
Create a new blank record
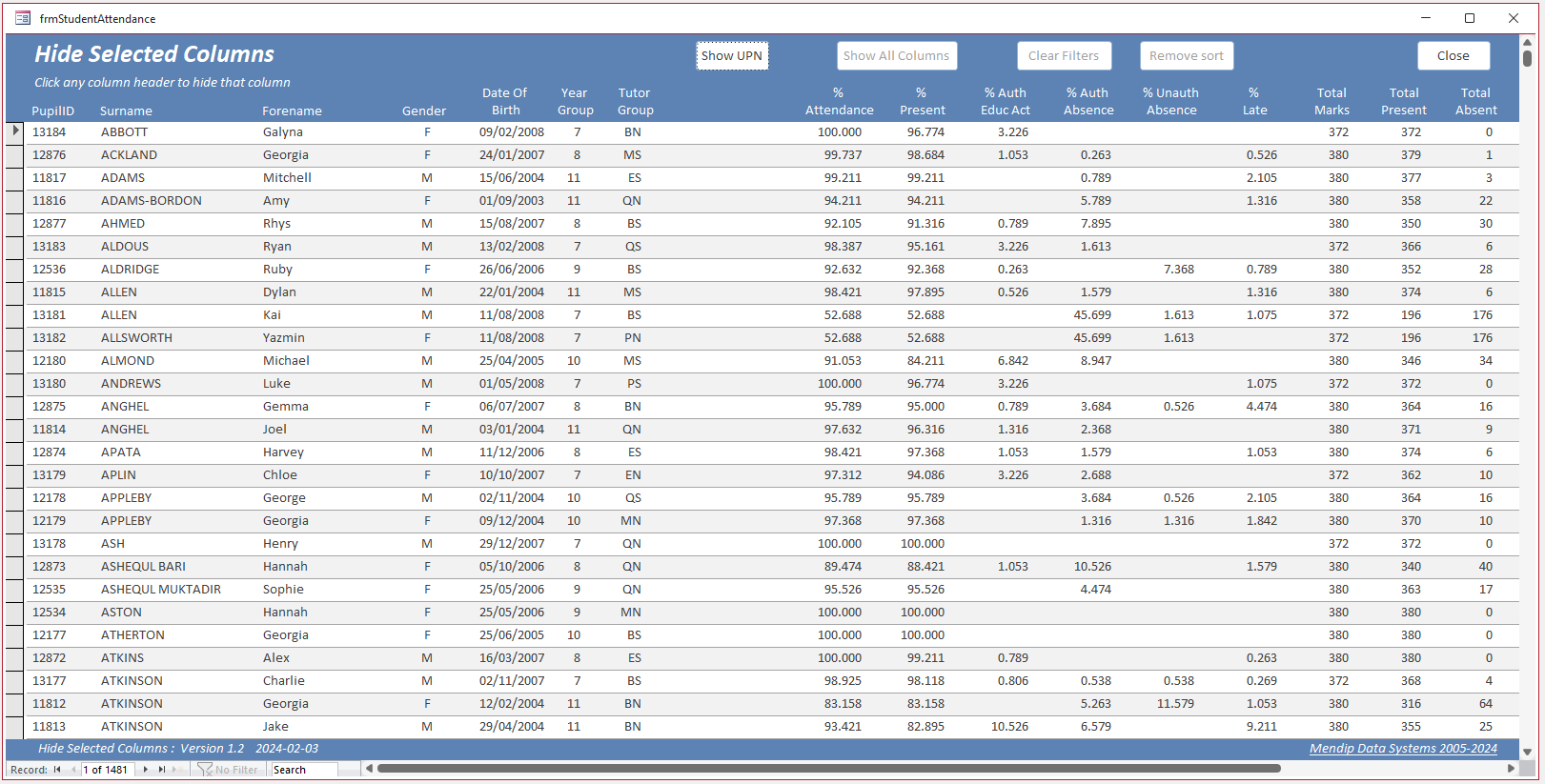(x=178, y=770)
